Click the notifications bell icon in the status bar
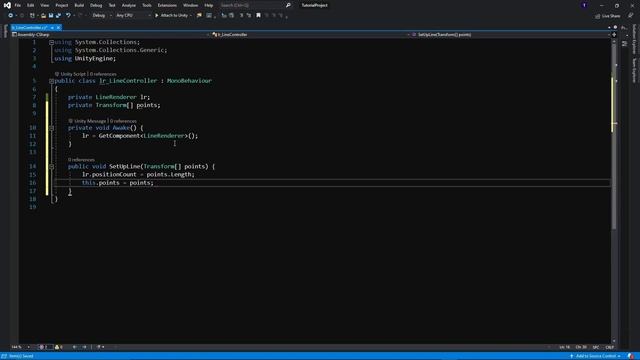The image size is (640, 360). pos(631,356)
